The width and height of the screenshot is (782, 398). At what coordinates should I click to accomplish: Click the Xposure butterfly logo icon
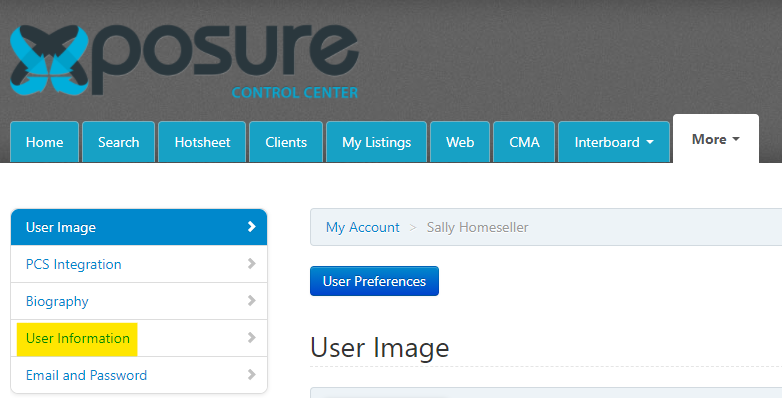point(49,60)
